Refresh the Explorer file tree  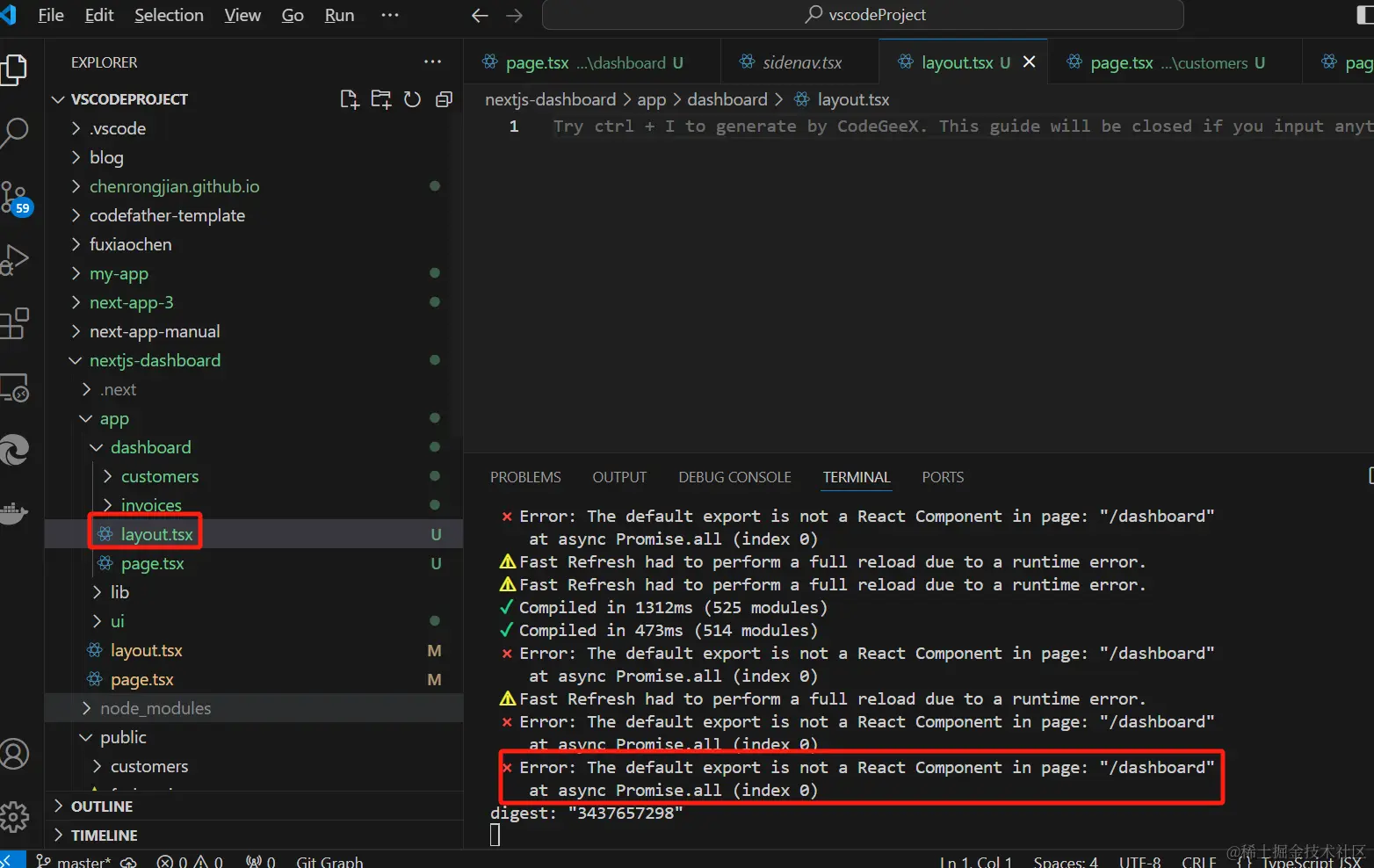click(412, 99)
